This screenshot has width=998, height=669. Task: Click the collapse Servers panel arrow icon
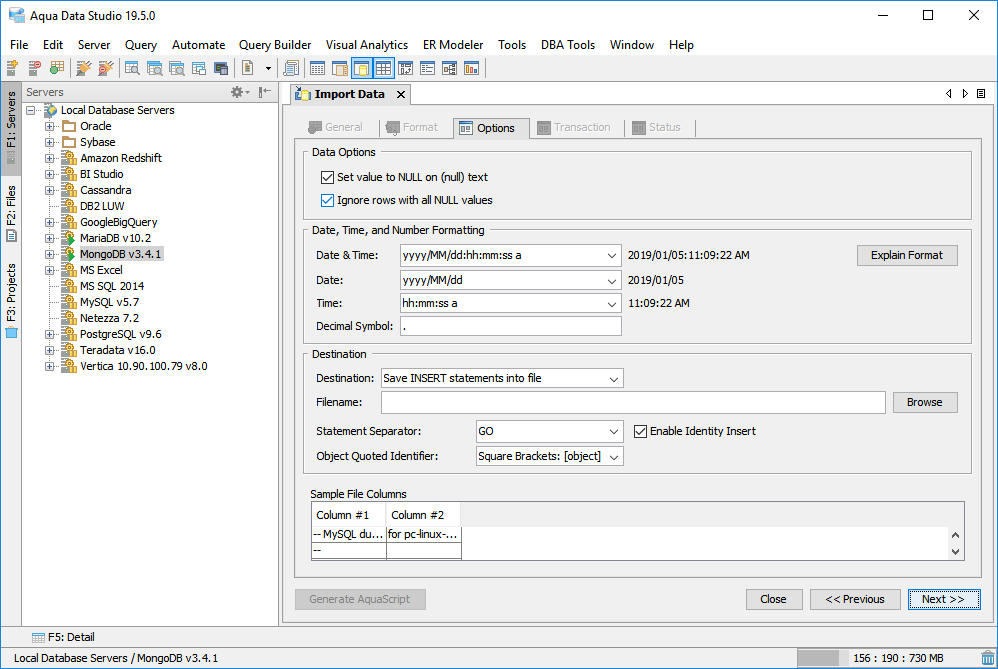point(265,92)
